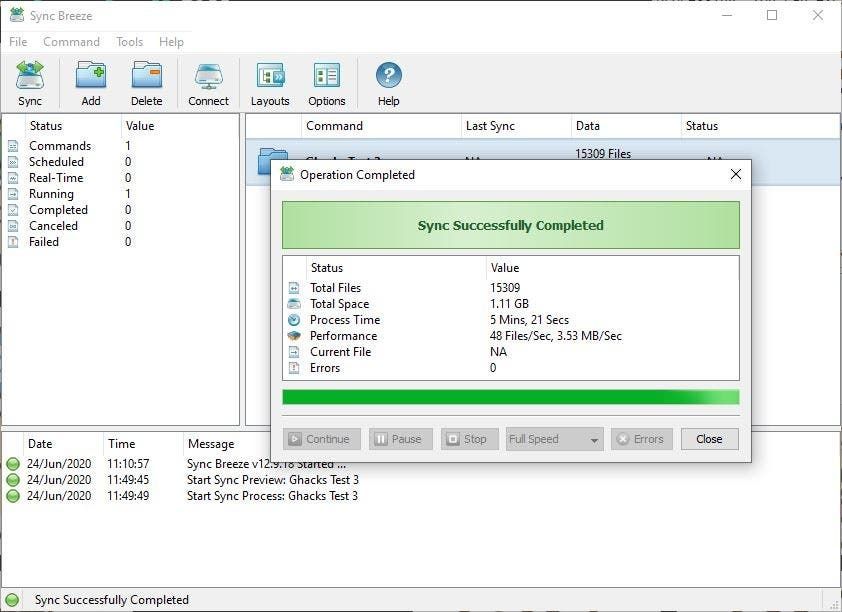Click the Close button in dialog
The width and height of the screenshot is (842, 612).
[709, 439]
